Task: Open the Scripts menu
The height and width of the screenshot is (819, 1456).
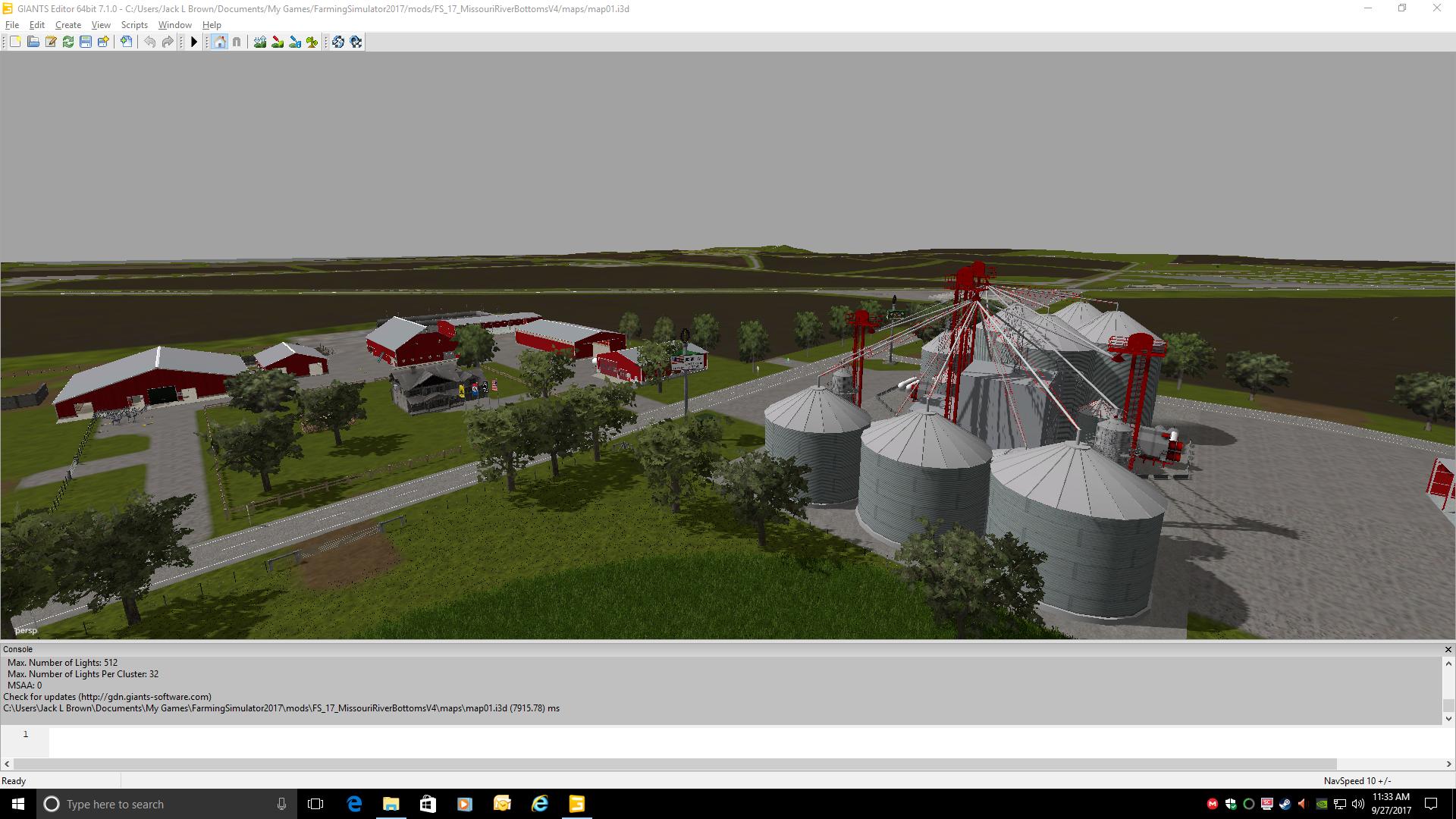Action: 134,25
